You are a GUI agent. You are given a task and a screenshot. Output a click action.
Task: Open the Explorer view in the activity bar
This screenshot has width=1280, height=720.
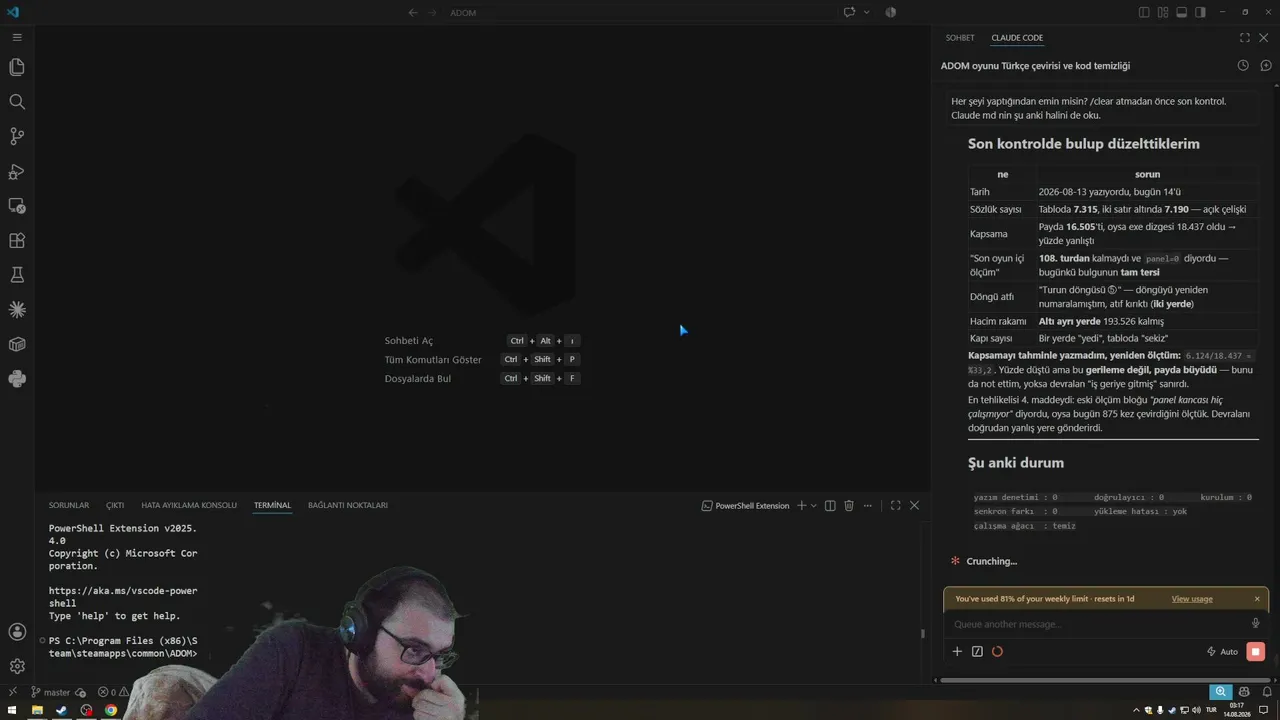17,67
